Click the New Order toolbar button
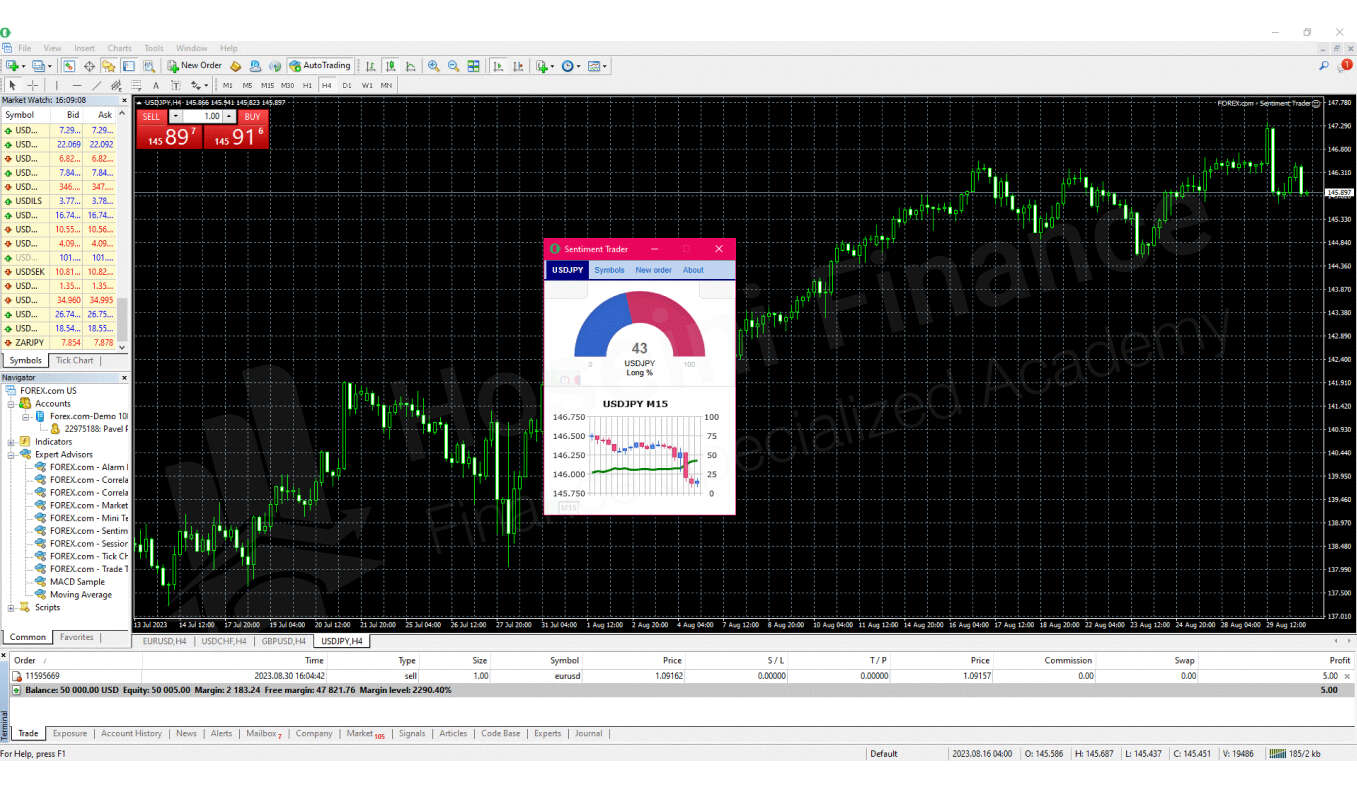Screen dimensions: 1357x785 click(x=195, y=66)
